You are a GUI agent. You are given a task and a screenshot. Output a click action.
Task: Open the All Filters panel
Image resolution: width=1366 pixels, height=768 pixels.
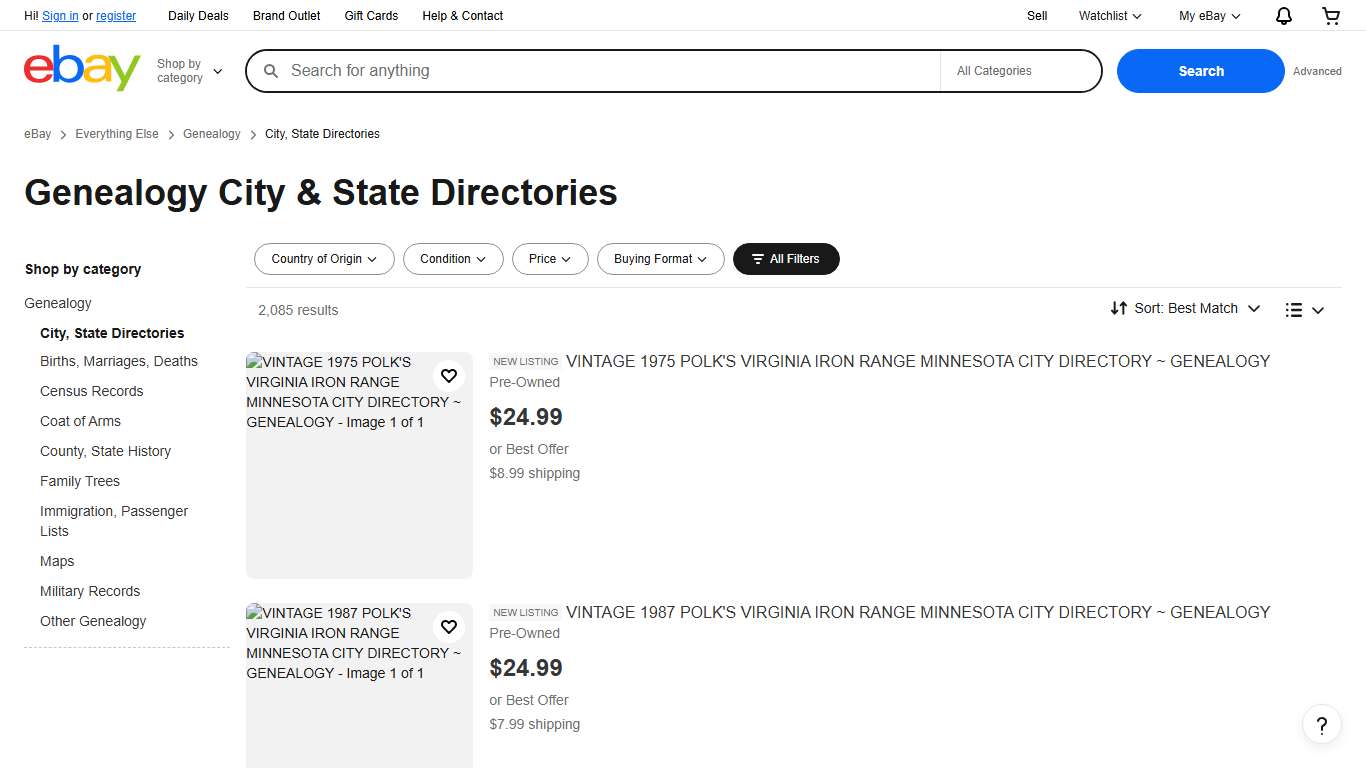(786, 259)
